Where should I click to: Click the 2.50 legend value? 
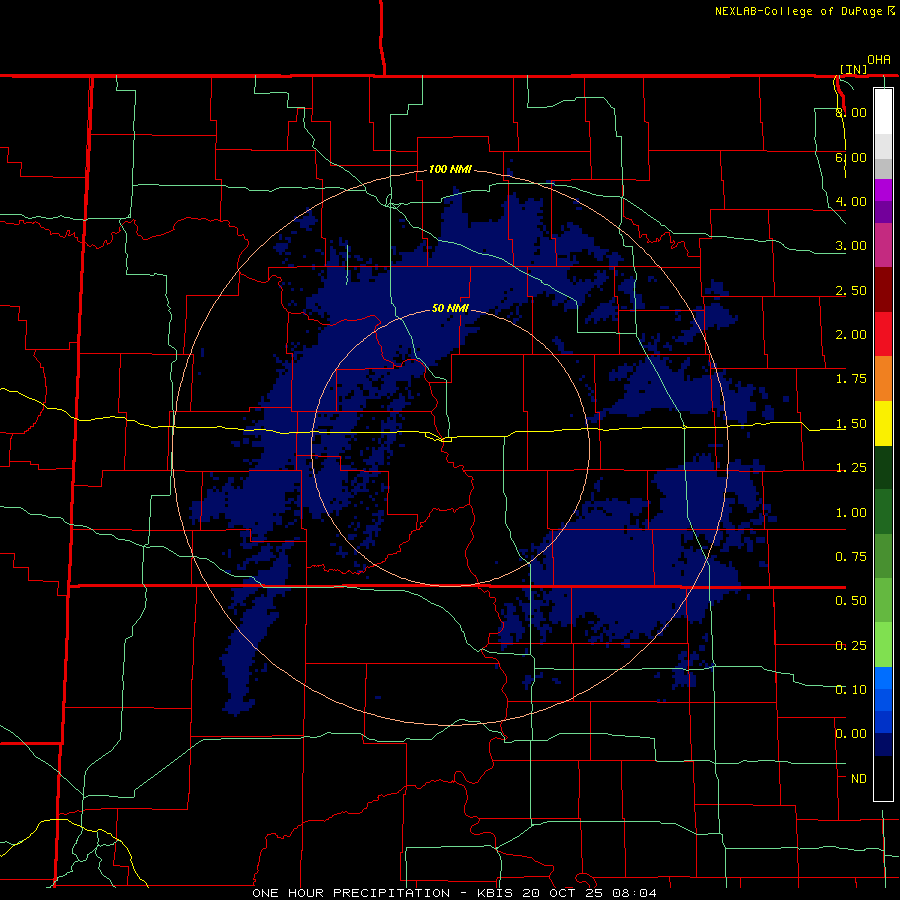851,290
